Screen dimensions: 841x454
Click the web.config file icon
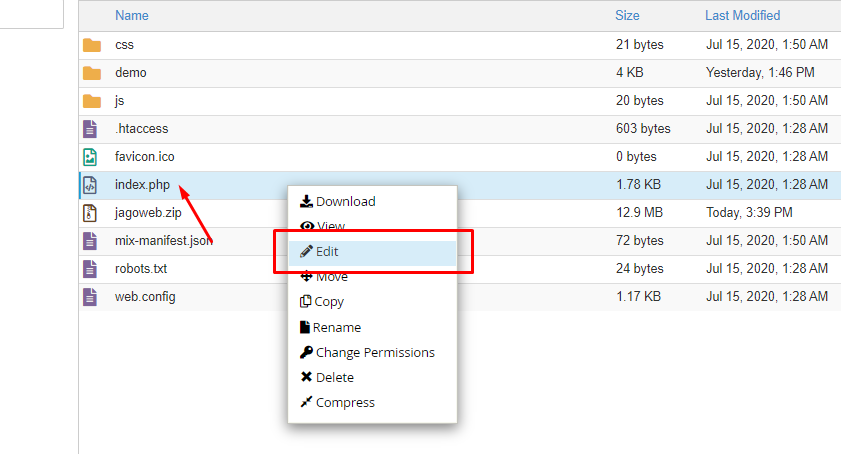point(90,297)
